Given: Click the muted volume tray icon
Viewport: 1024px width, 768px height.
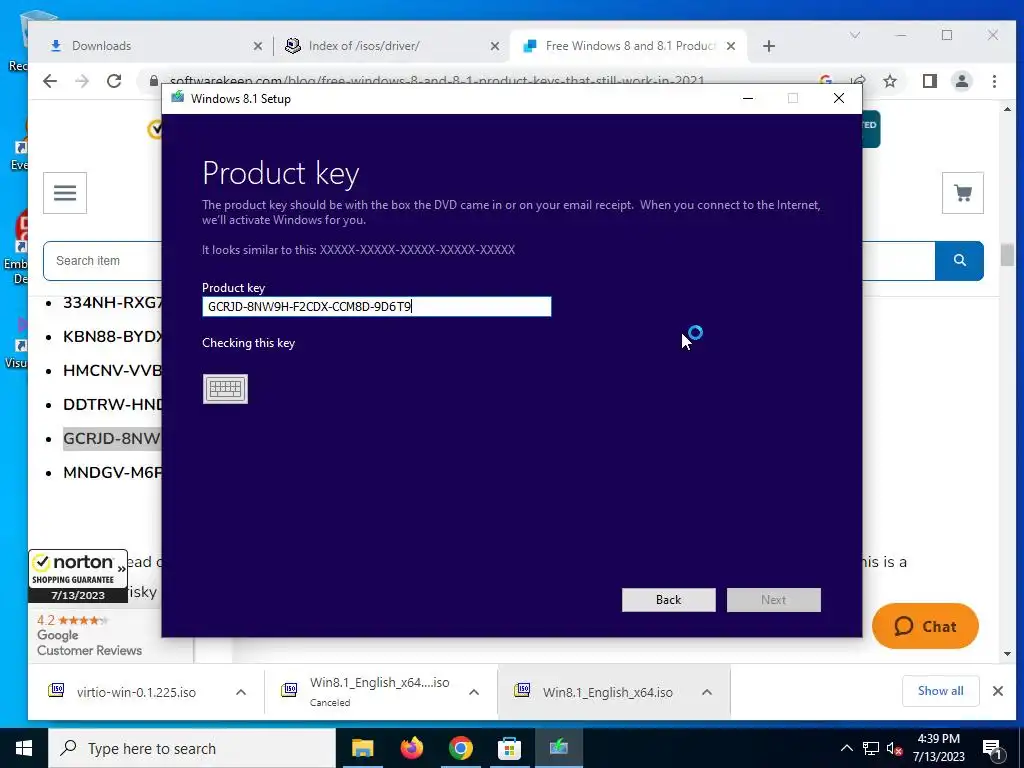Looking at the screenshot, I should click(x=894, y=748).
